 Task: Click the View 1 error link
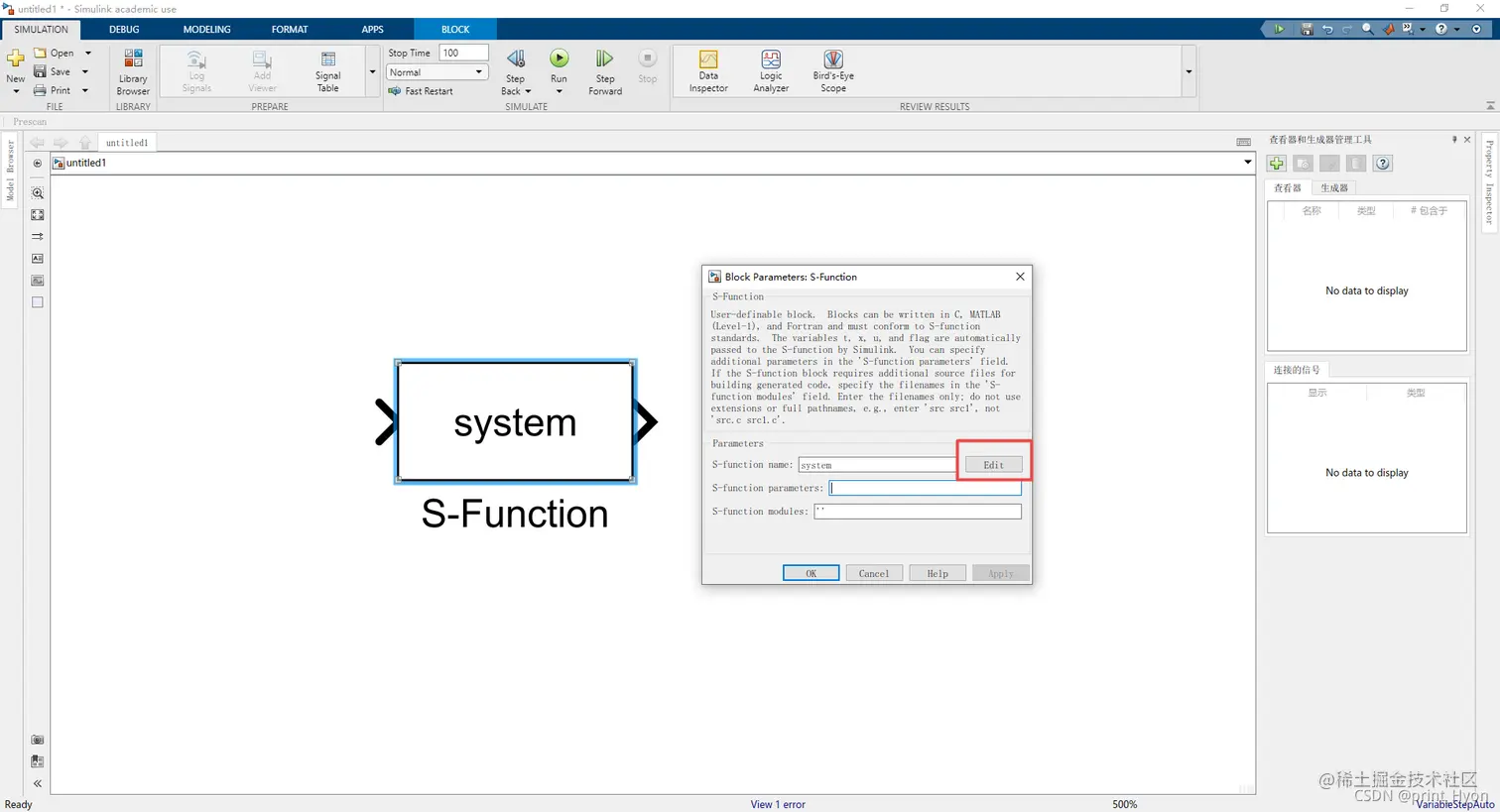778,804
